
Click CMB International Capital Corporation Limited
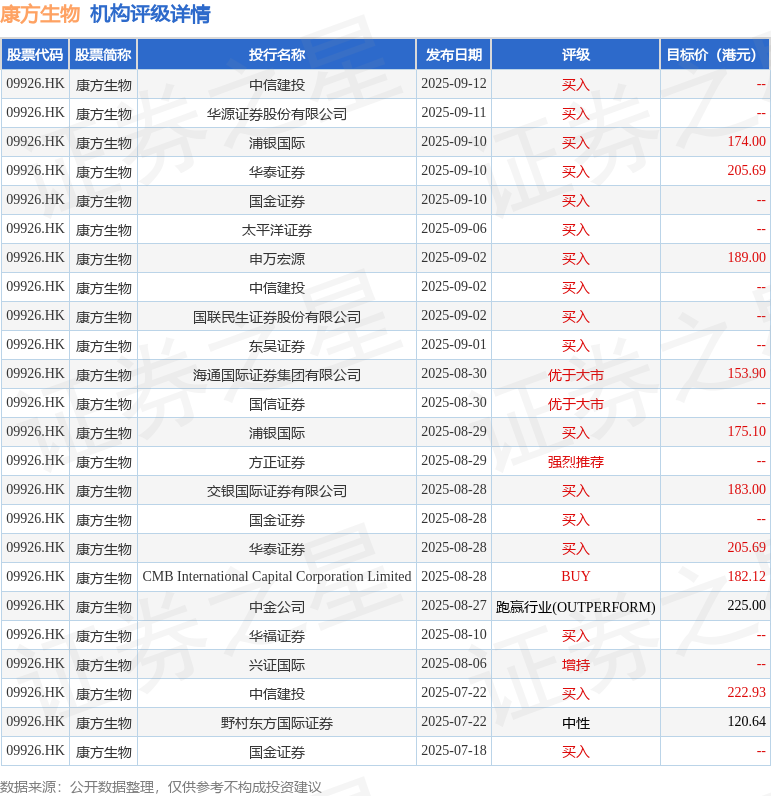(x=277, y=577)
